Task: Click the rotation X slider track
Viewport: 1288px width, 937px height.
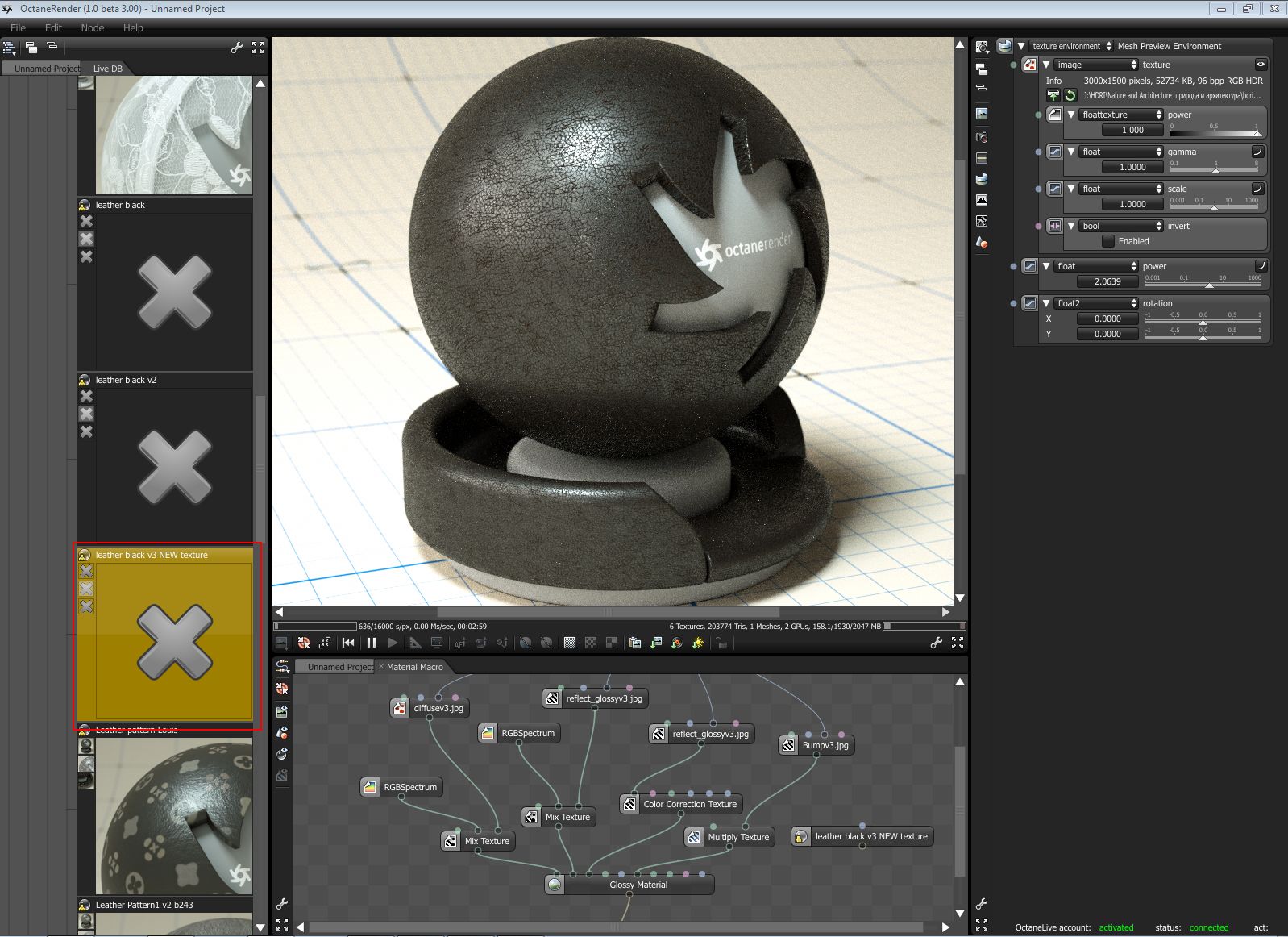Action: tap(1203, 322)
